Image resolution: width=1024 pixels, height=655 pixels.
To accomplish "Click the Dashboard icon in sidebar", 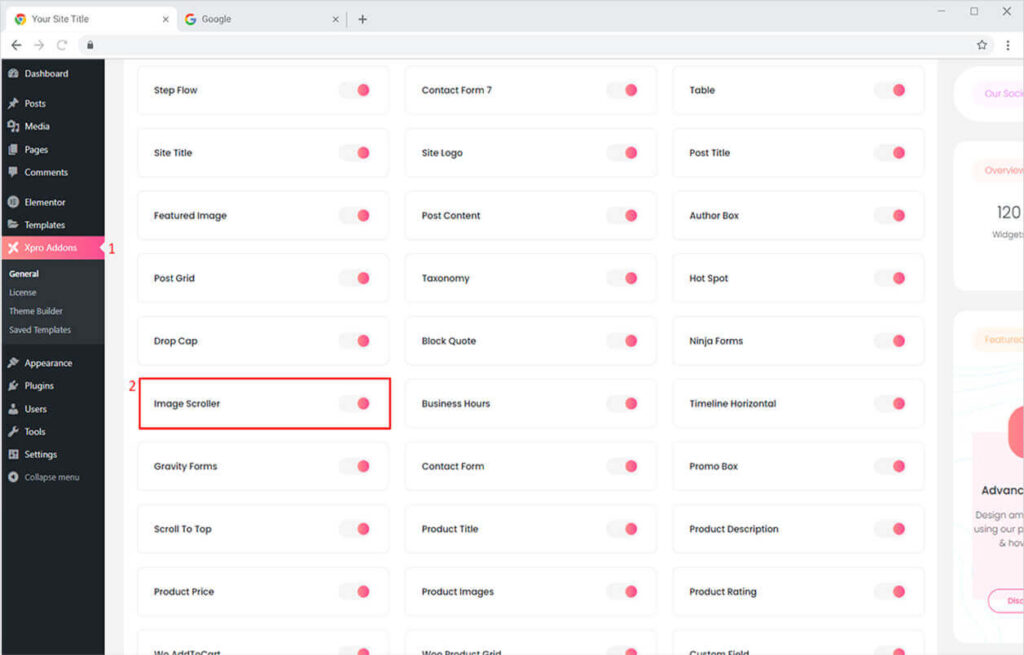I will pyautogui.click(x=13, y=74).
